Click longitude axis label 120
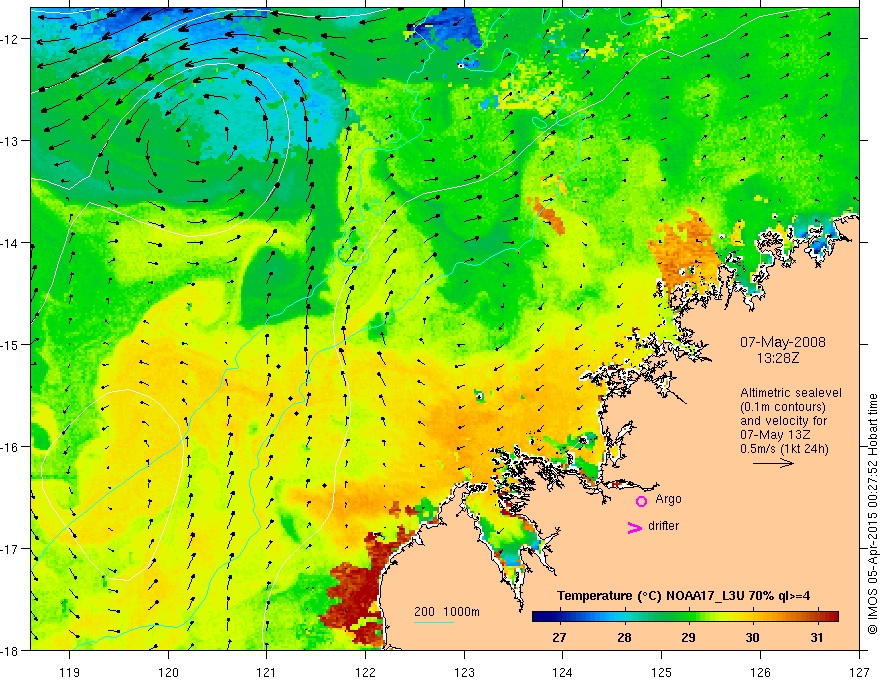 [168, 672]
